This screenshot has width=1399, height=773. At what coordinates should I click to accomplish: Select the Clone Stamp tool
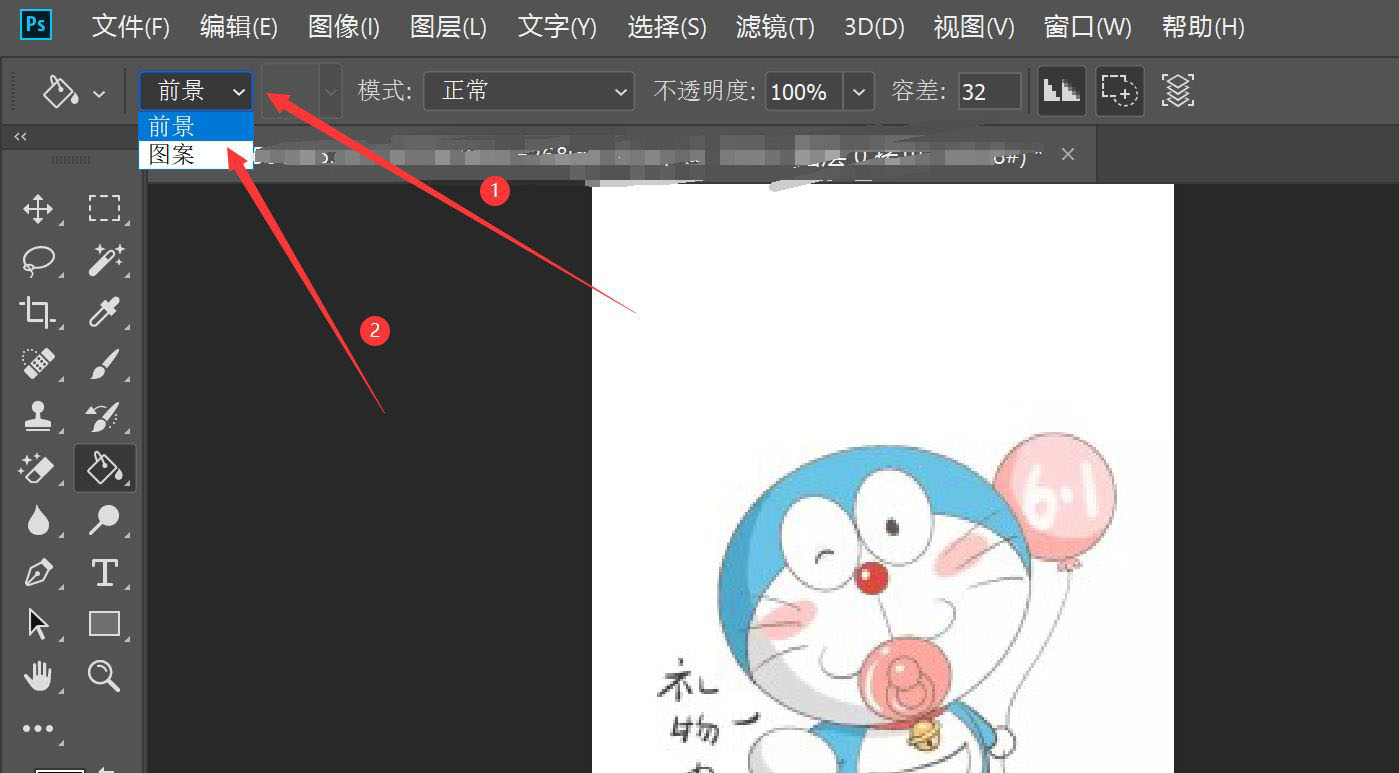coord(38,417)
